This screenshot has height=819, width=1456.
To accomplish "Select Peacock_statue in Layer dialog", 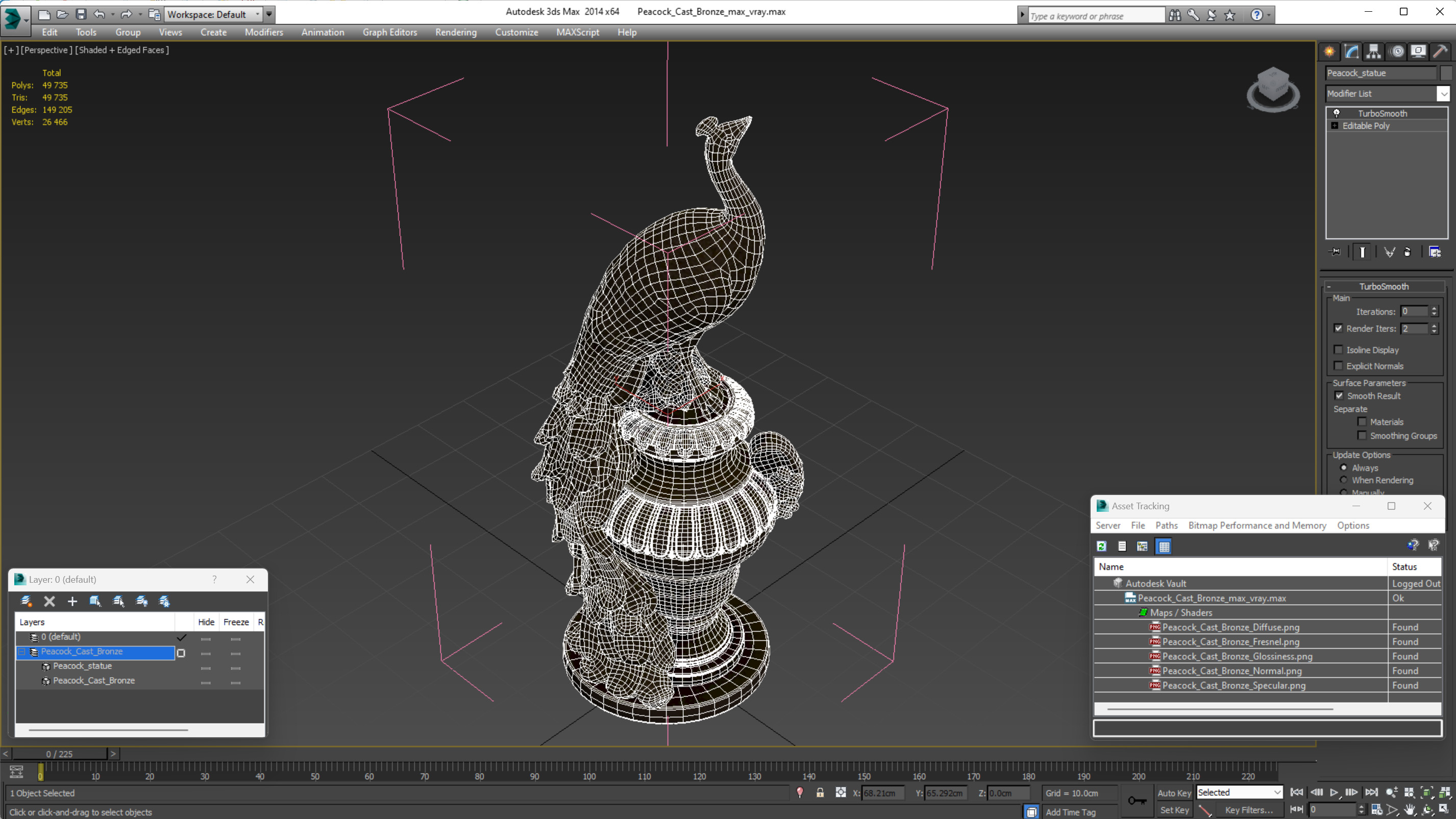I will tap(83, 666).
